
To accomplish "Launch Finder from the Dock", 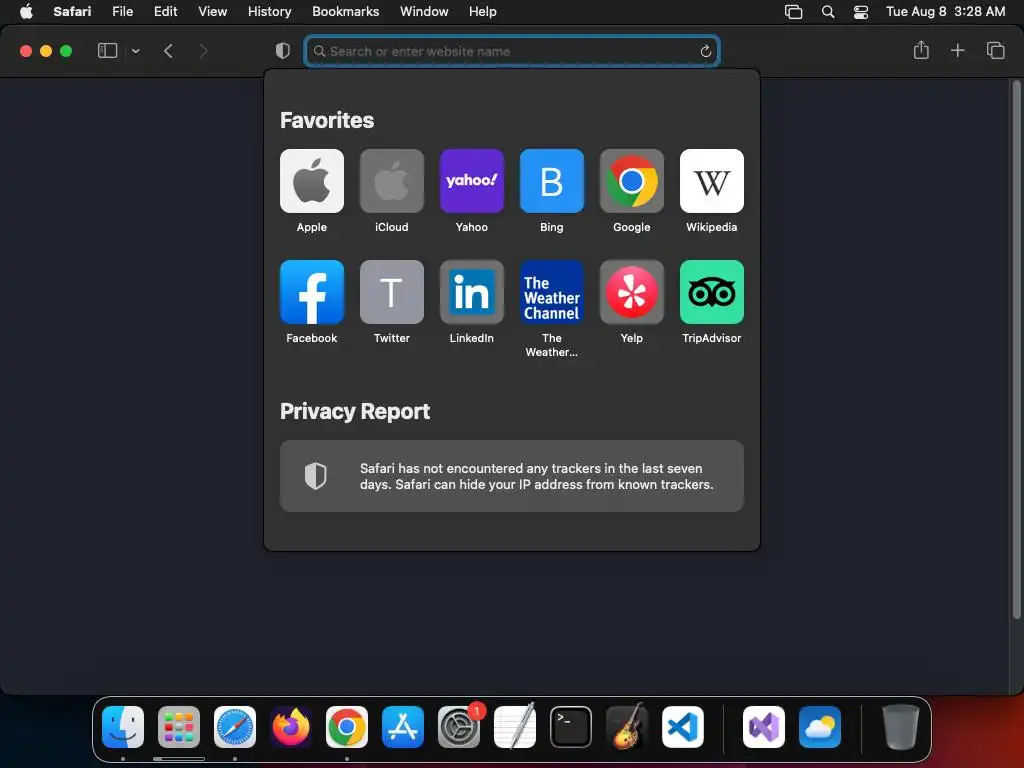I will 123,727.
